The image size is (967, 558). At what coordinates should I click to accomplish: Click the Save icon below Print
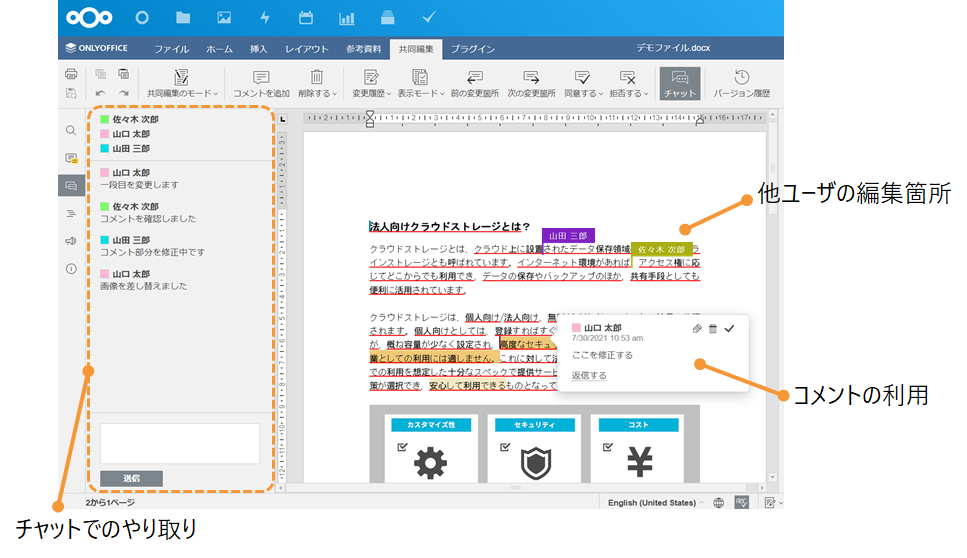pos(71,93)
